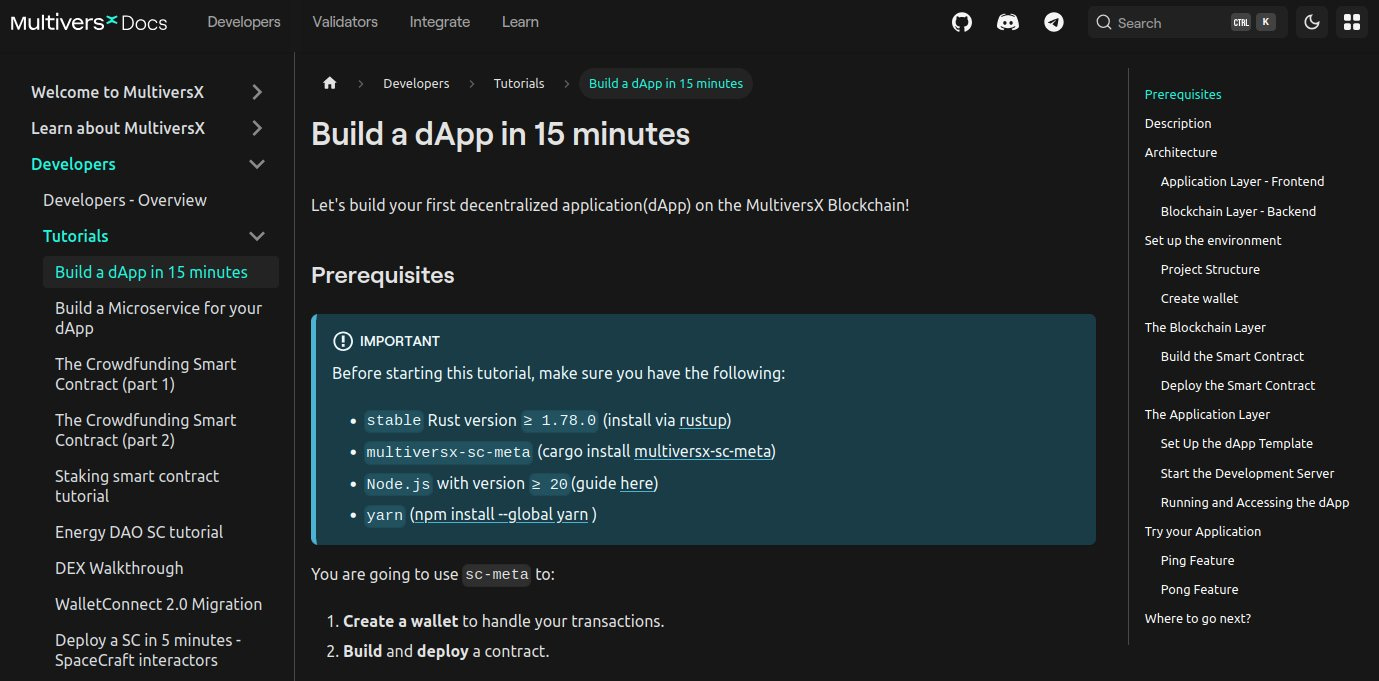Jump to Description in table of contents
Screen dimensions: 1379x681
(1178, 123)
